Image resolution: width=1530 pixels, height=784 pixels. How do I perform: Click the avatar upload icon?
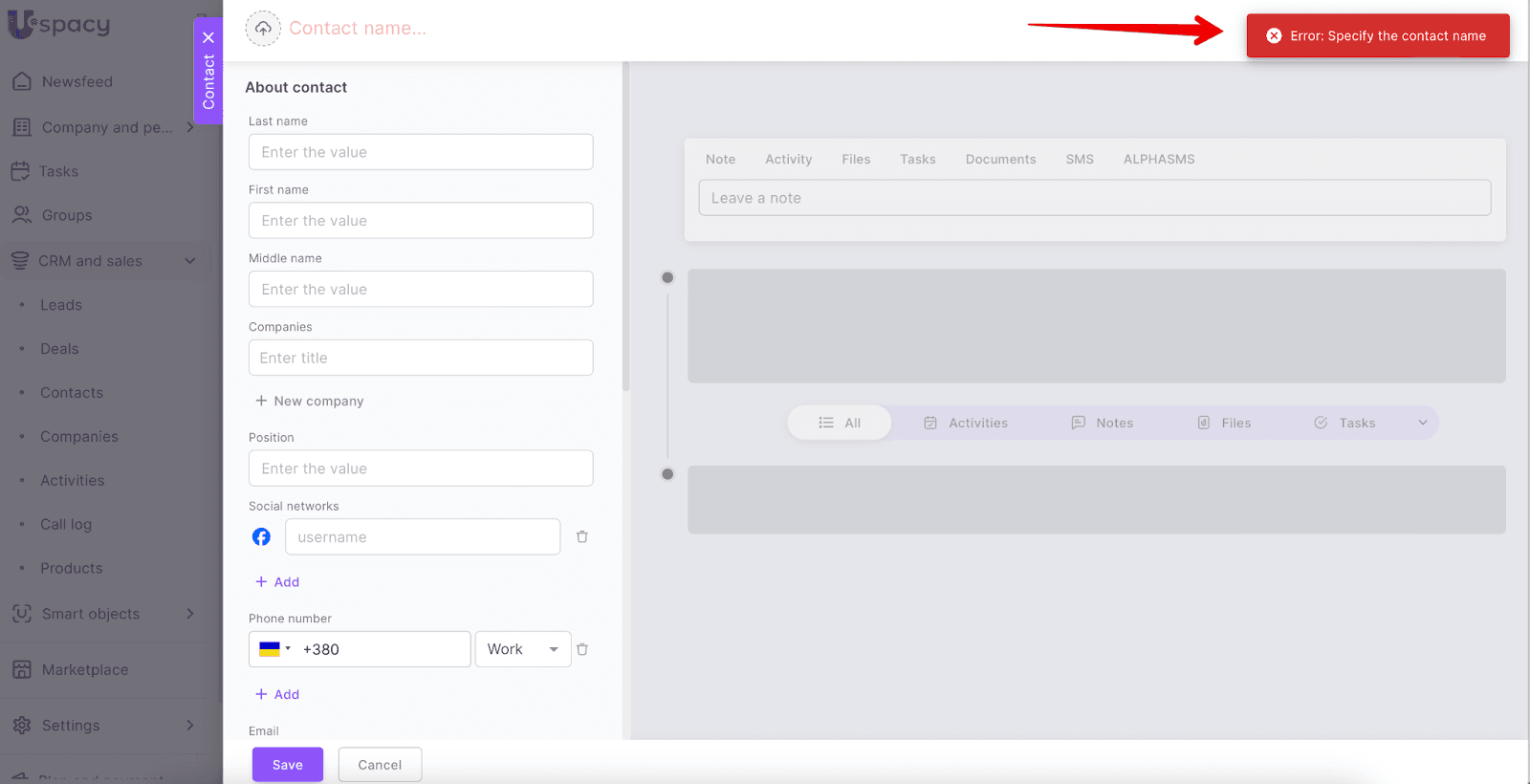263,29
